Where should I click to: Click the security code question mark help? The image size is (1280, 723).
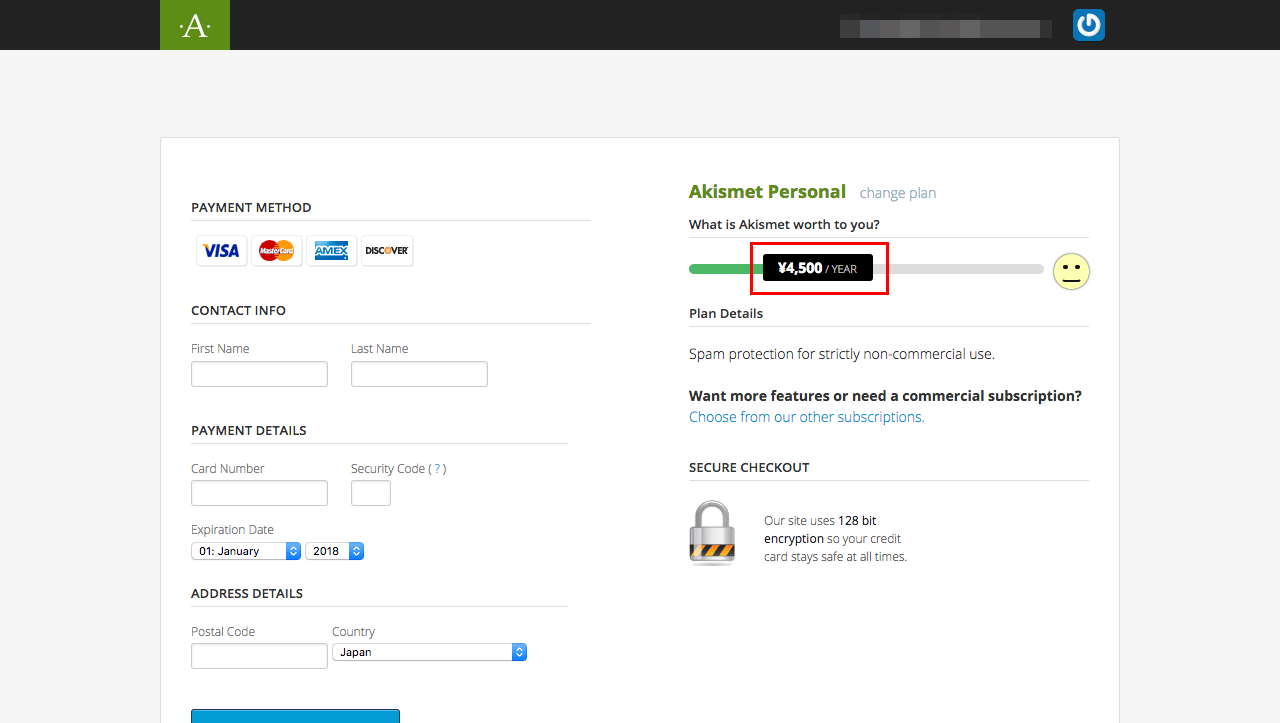pos(437,468)
